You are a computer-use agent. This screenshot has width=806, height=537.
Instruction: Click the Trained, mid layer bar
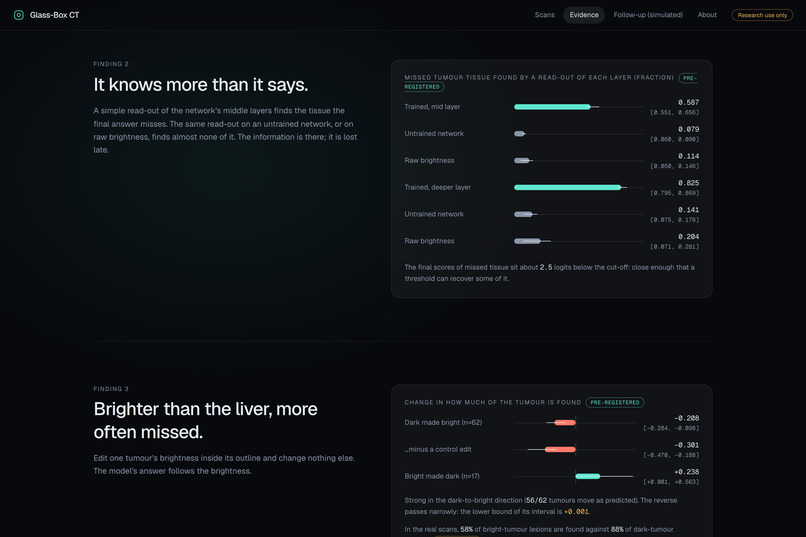(x=552, y=107)
